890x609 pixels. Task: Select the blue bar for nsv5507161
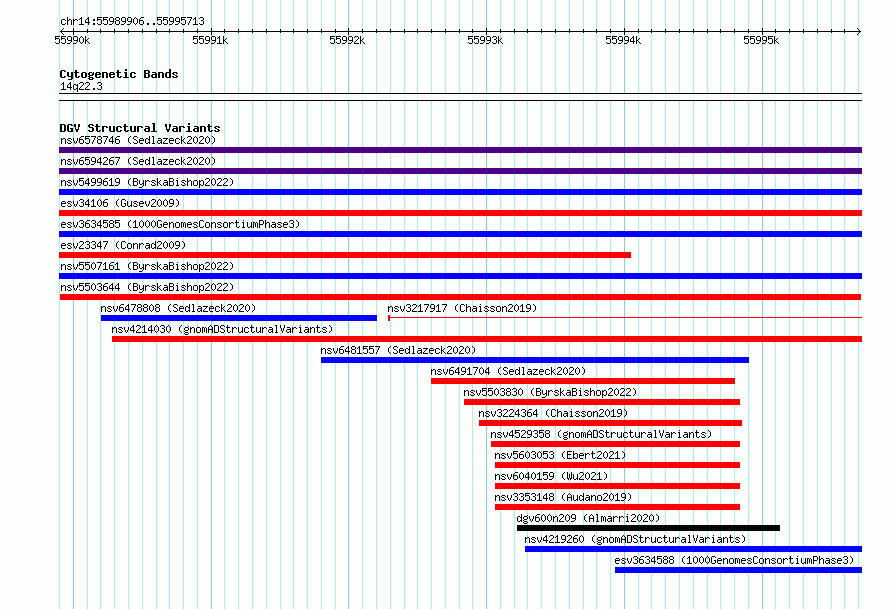coord(460,276)
